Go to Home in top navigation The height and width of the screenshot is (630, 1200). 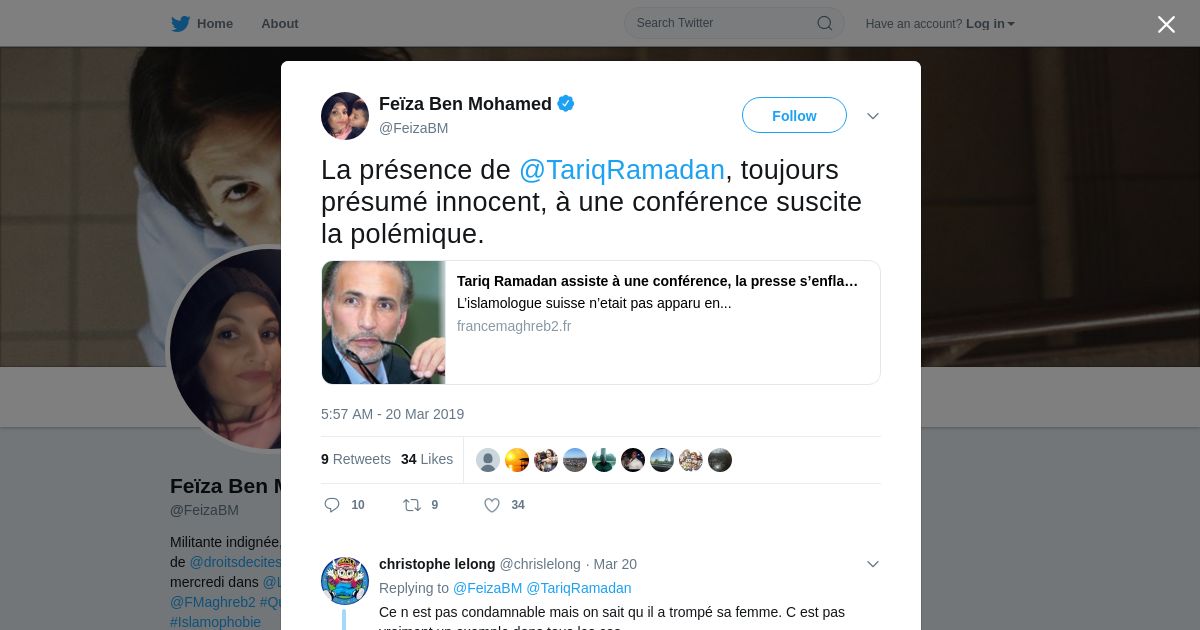215,23
